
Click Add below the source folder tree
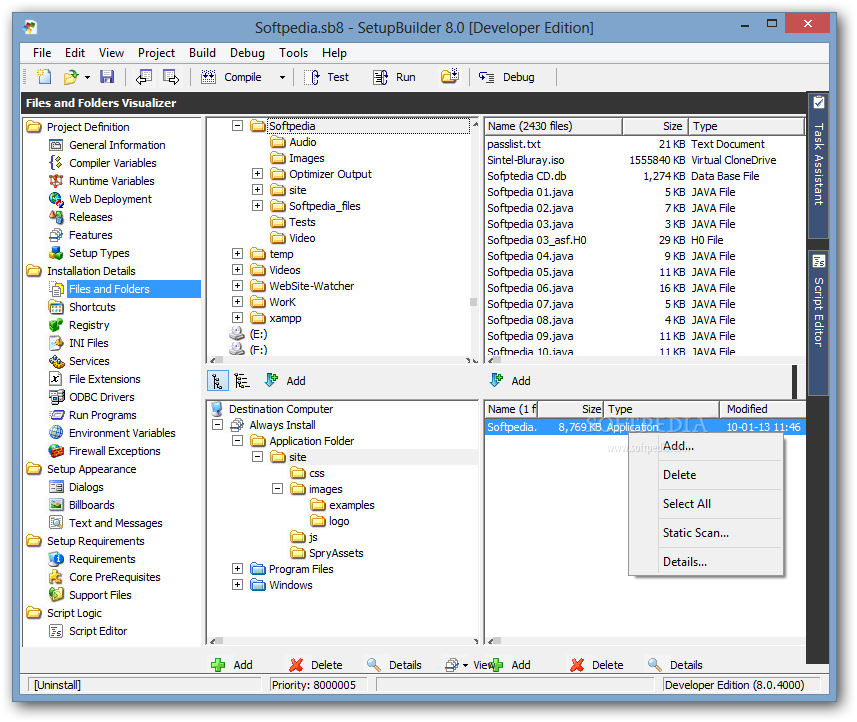285,380
